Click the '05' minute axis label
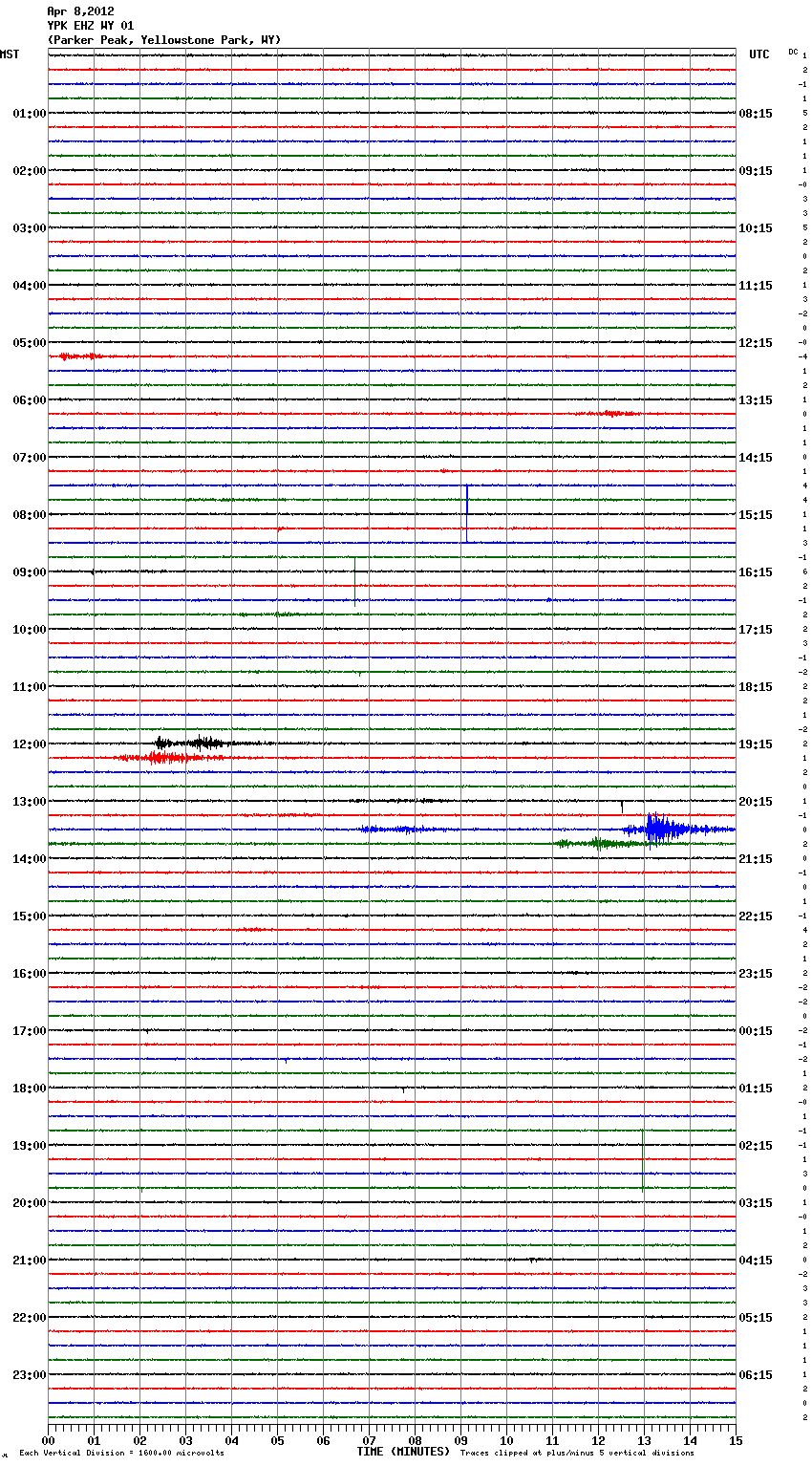The image size is (812, 1466). coord(277,1440)
